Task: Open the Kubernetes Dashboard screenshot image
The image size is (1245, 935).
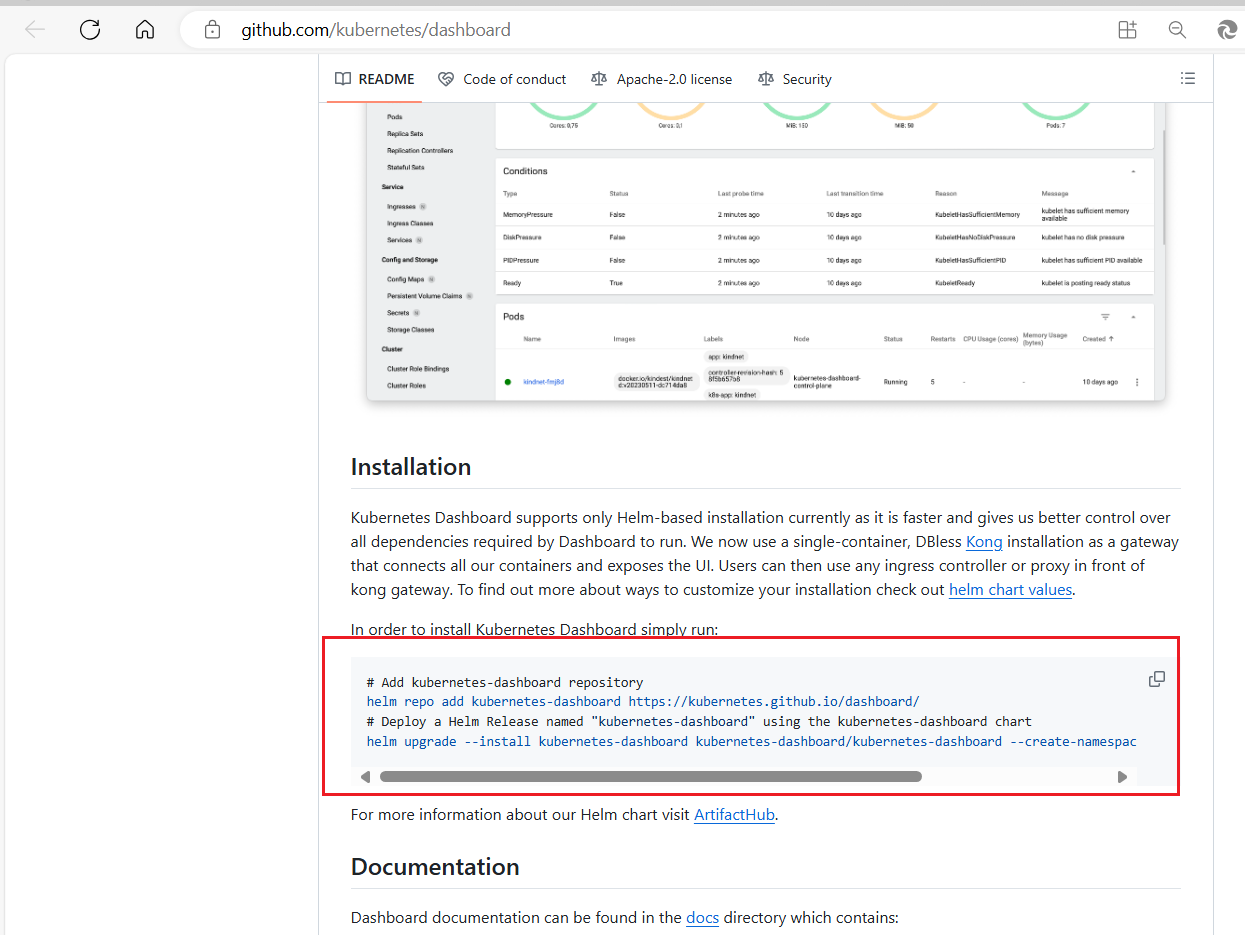Action: [765, 252]
